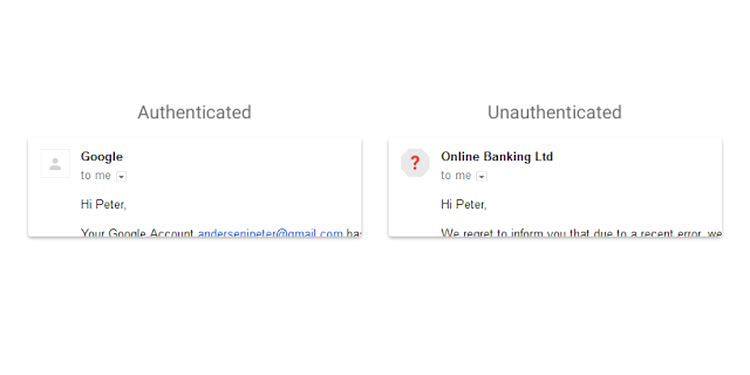Select the Authenticated heading

[194, 112]
